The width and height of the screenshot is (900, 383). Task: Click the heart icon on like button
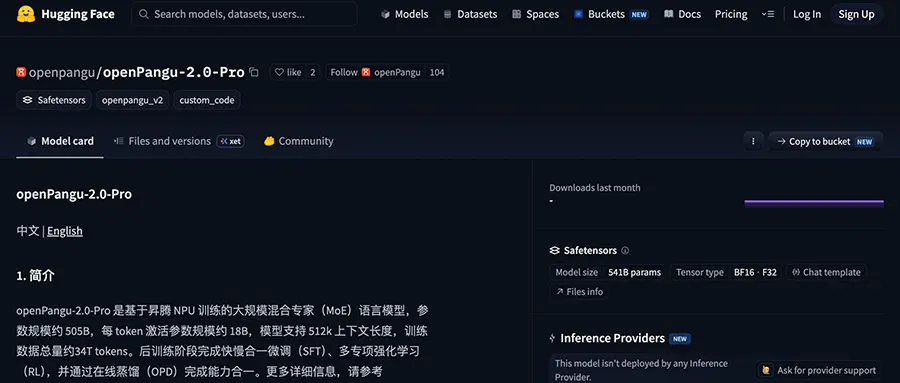coord(279,72)
